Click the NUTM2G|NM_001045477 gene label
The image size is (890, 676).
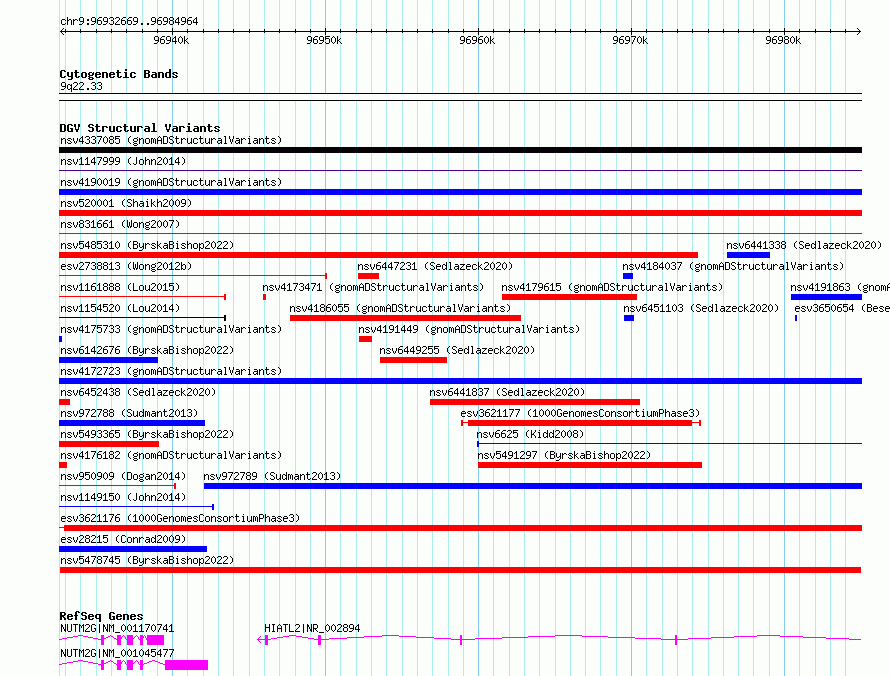pos(117,653)
